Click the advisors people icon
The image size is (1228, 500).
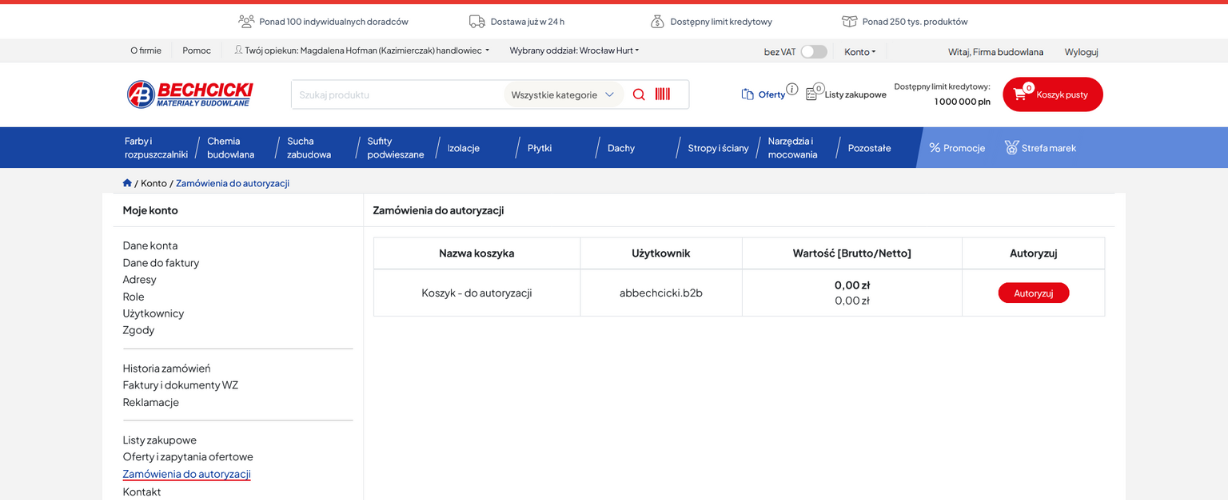click(x=246, y=21)
